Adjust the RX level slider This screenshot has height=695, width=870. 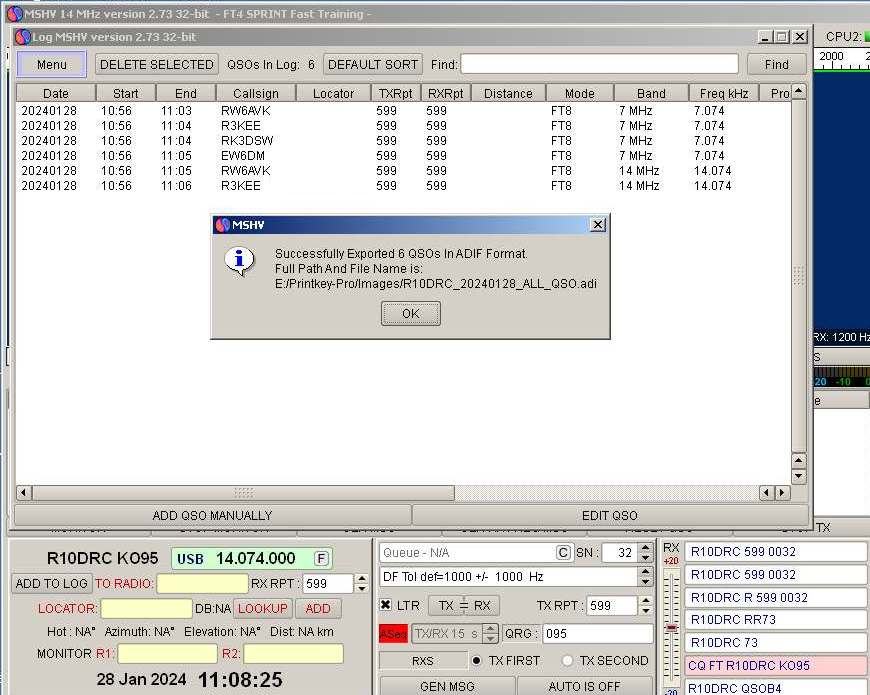(671, 628)
